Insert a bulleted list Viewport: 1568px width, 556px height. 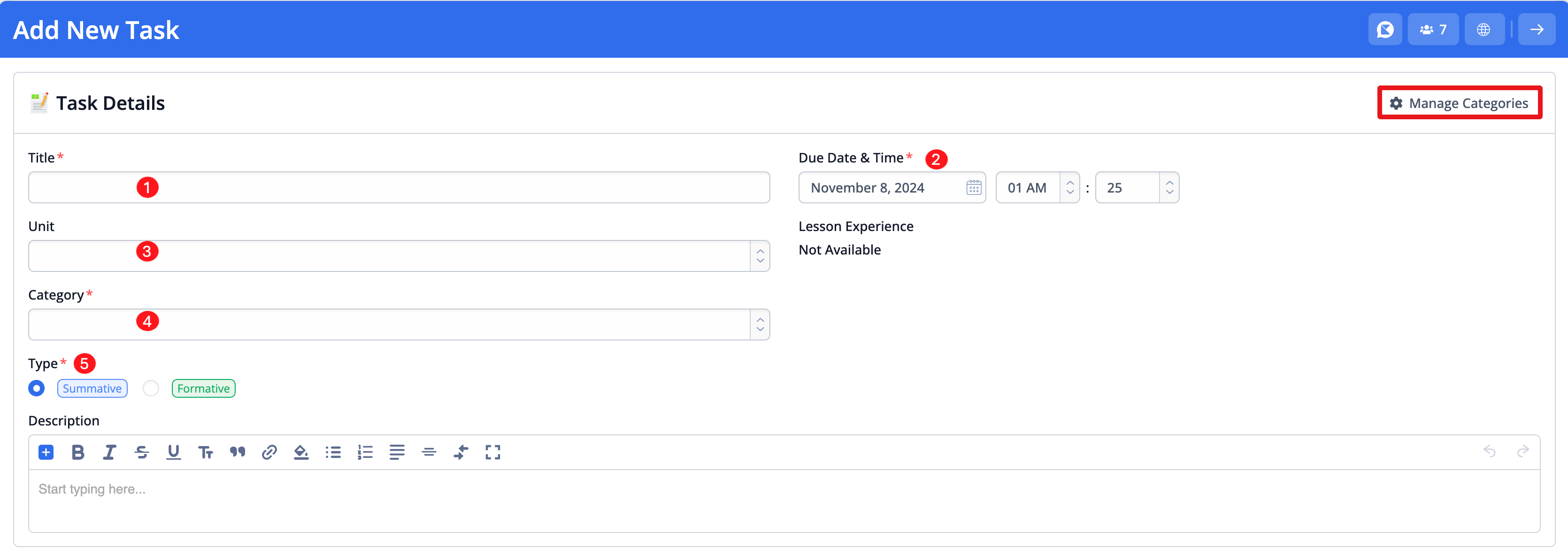coord(333,452)
